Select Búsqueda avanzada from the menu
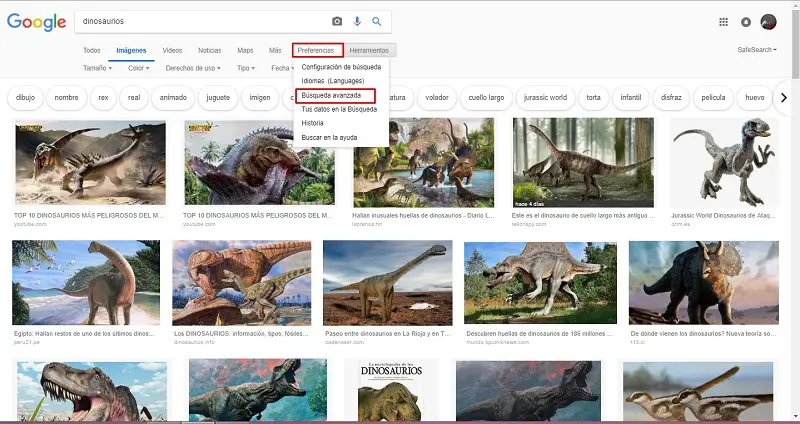 point(331,95)
